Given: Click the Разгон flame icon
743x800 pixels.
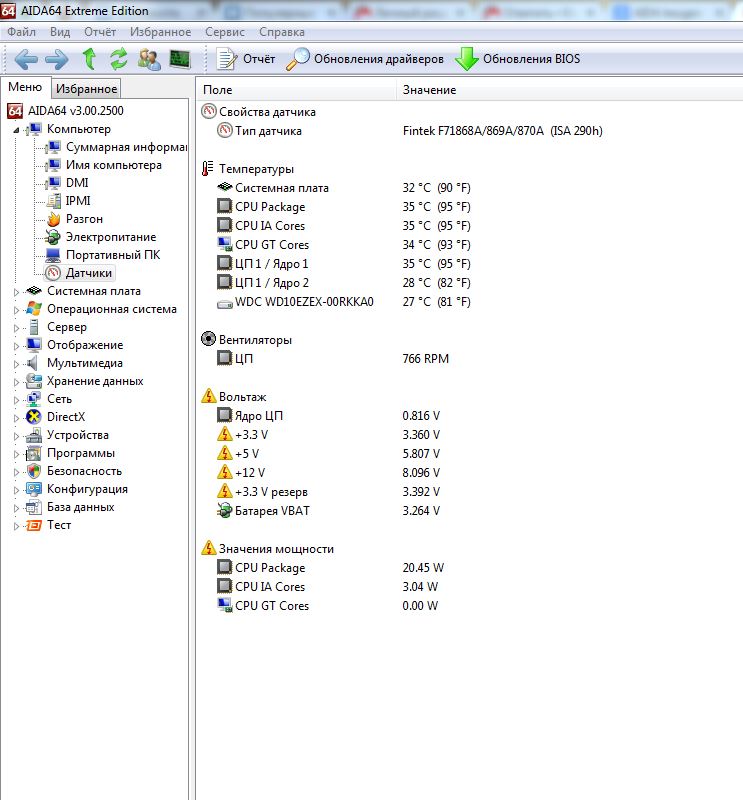Looking at the screenshot, I should click(x=53, y=219).
